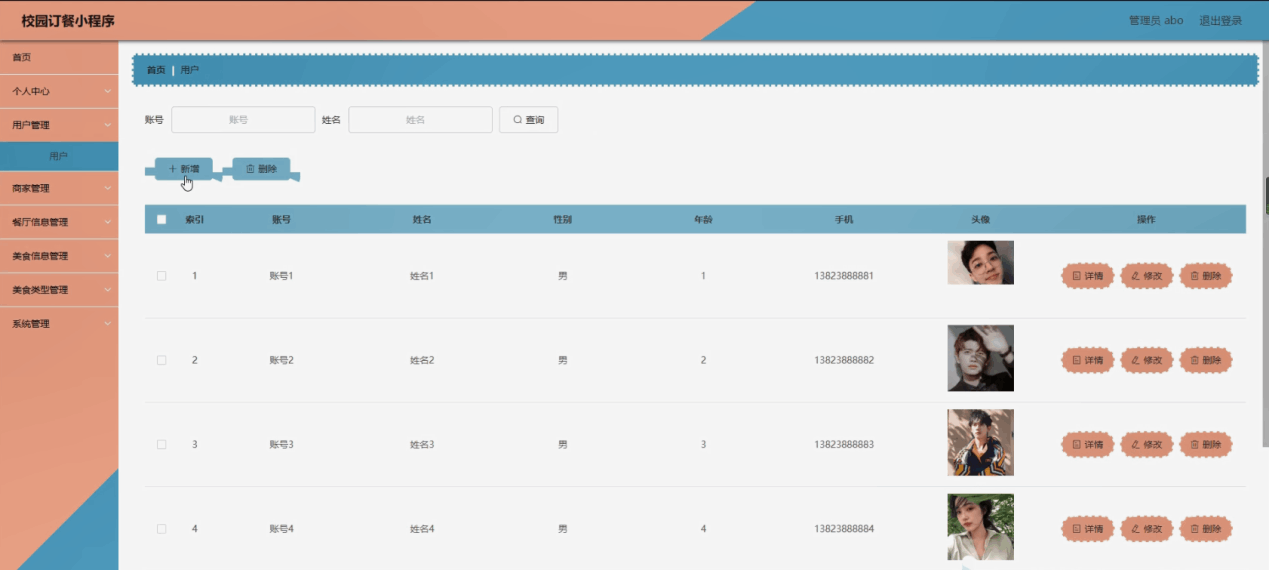Click the 删除 trash icon in toolbar
The image size is (1269, 570).
click(251, 169)
